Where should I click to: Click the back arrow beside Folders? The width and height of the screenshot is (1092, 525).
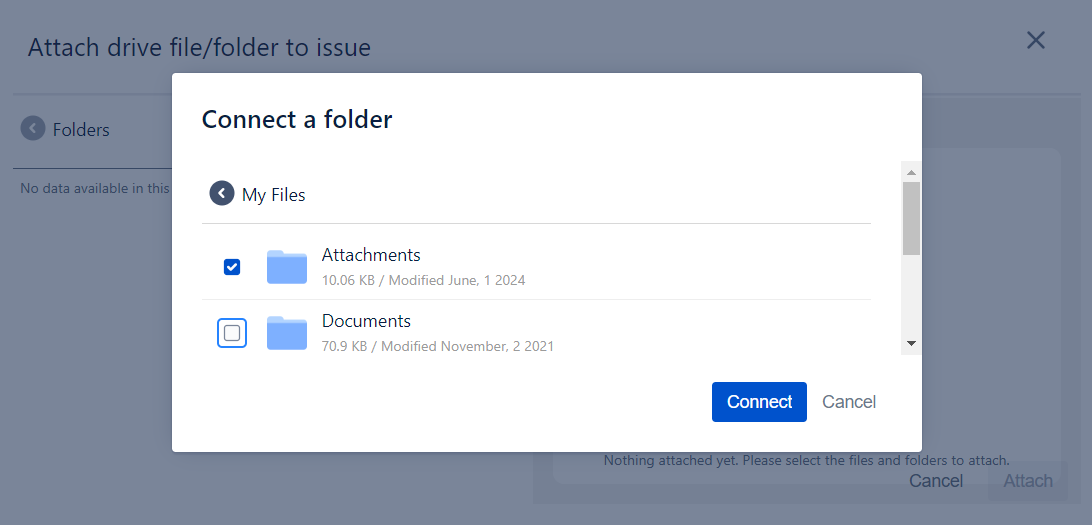33,129
